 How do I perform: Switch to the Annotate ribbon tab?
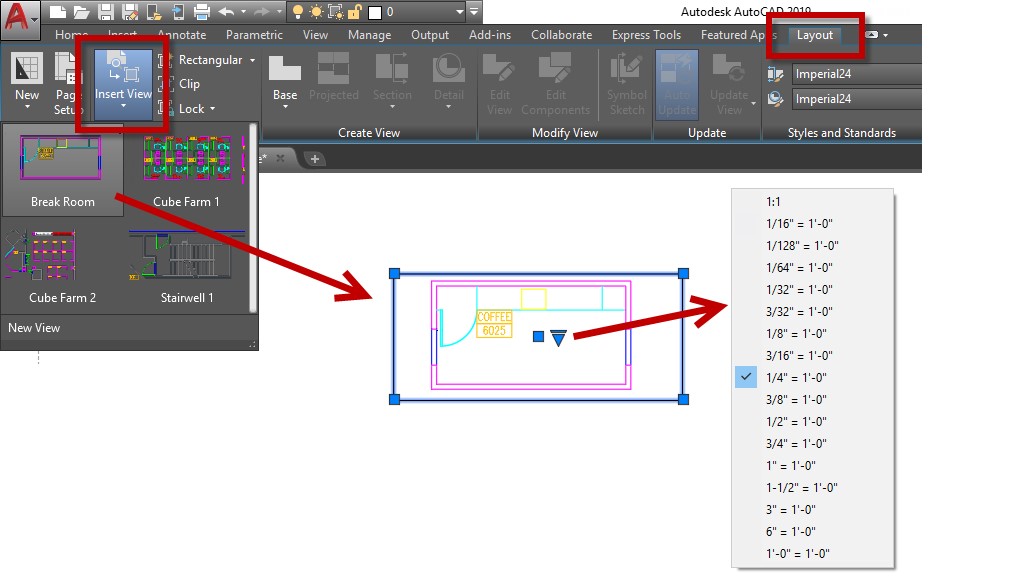click(x=181, y=35)
